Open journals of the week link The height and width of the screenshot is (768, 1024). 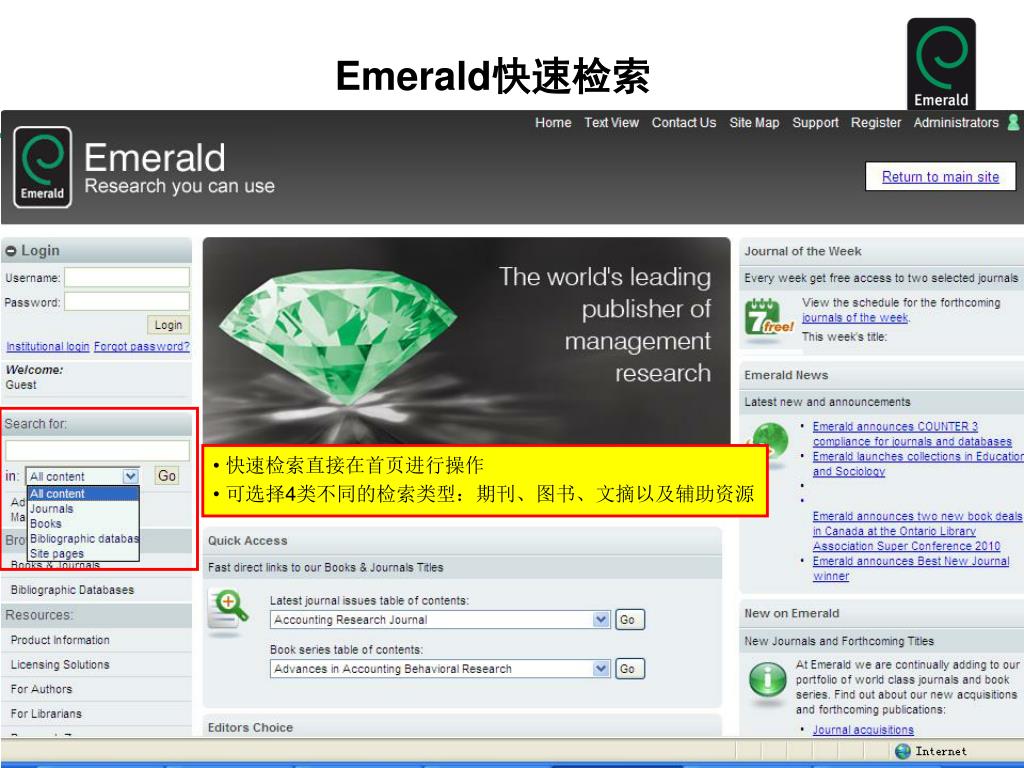click(855, 318)
